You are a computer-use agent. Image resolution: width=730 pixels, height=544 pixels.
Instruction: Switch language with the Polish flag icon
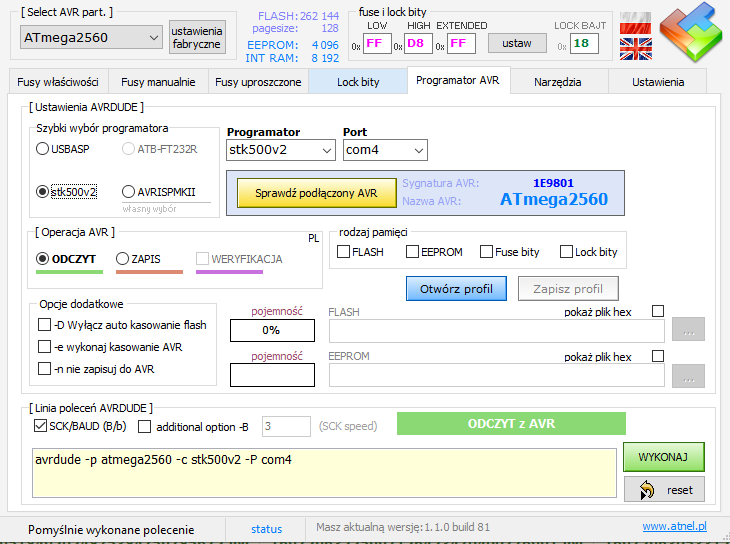coord(635,23)
